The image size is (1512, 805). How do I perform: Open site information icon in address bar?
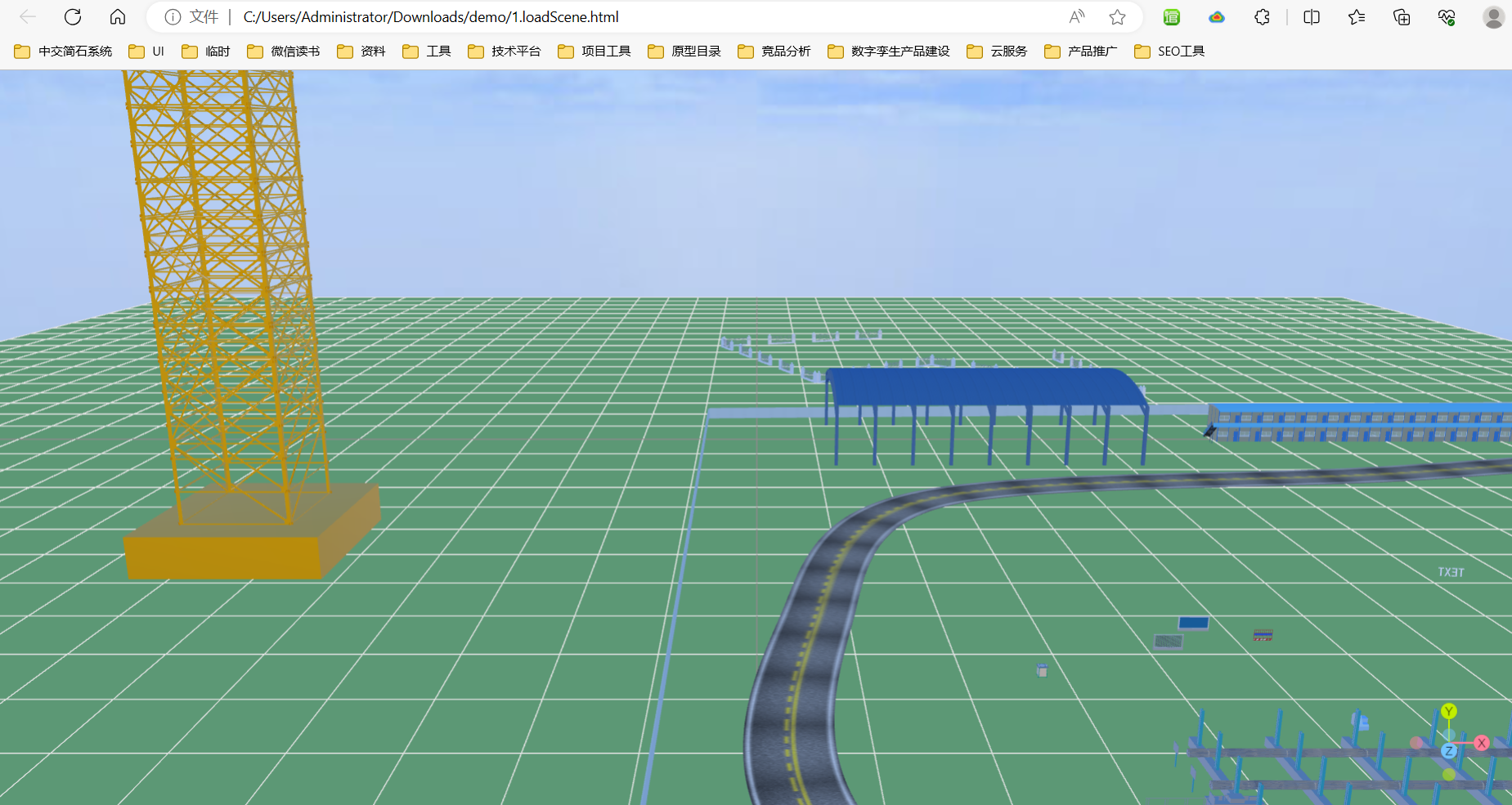[x=173, y=17]
